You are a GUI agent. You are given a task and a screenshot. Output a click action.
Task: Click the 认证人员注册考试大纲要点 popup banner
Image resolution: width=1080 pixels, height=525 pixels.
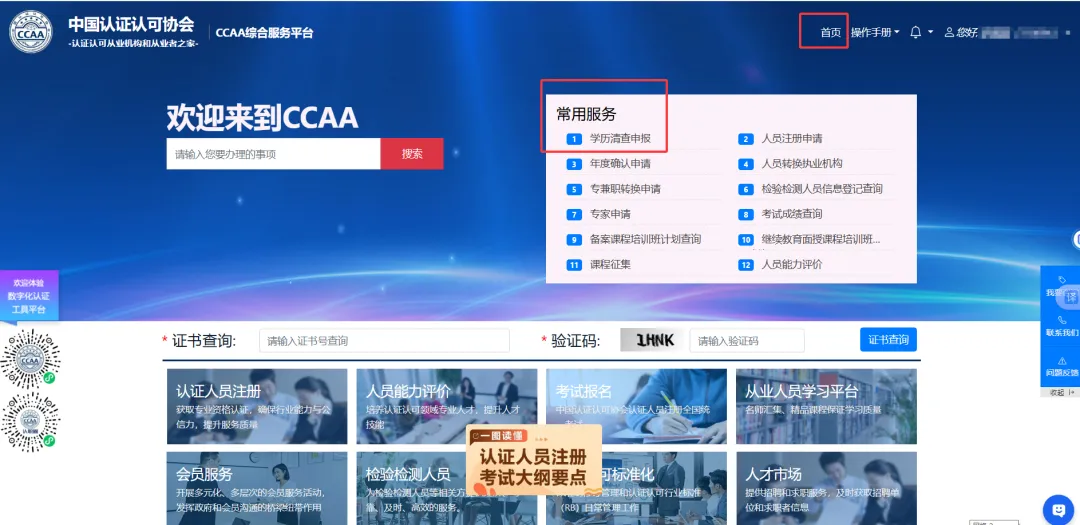point(534,460)
